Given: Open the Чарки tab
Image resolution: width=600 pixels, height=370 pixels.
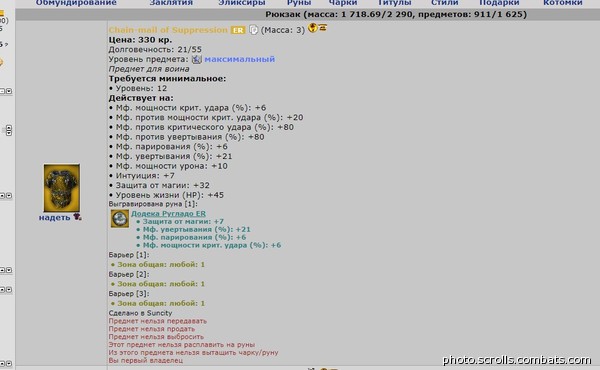Looking at the screenshot, I should point(343,3).
